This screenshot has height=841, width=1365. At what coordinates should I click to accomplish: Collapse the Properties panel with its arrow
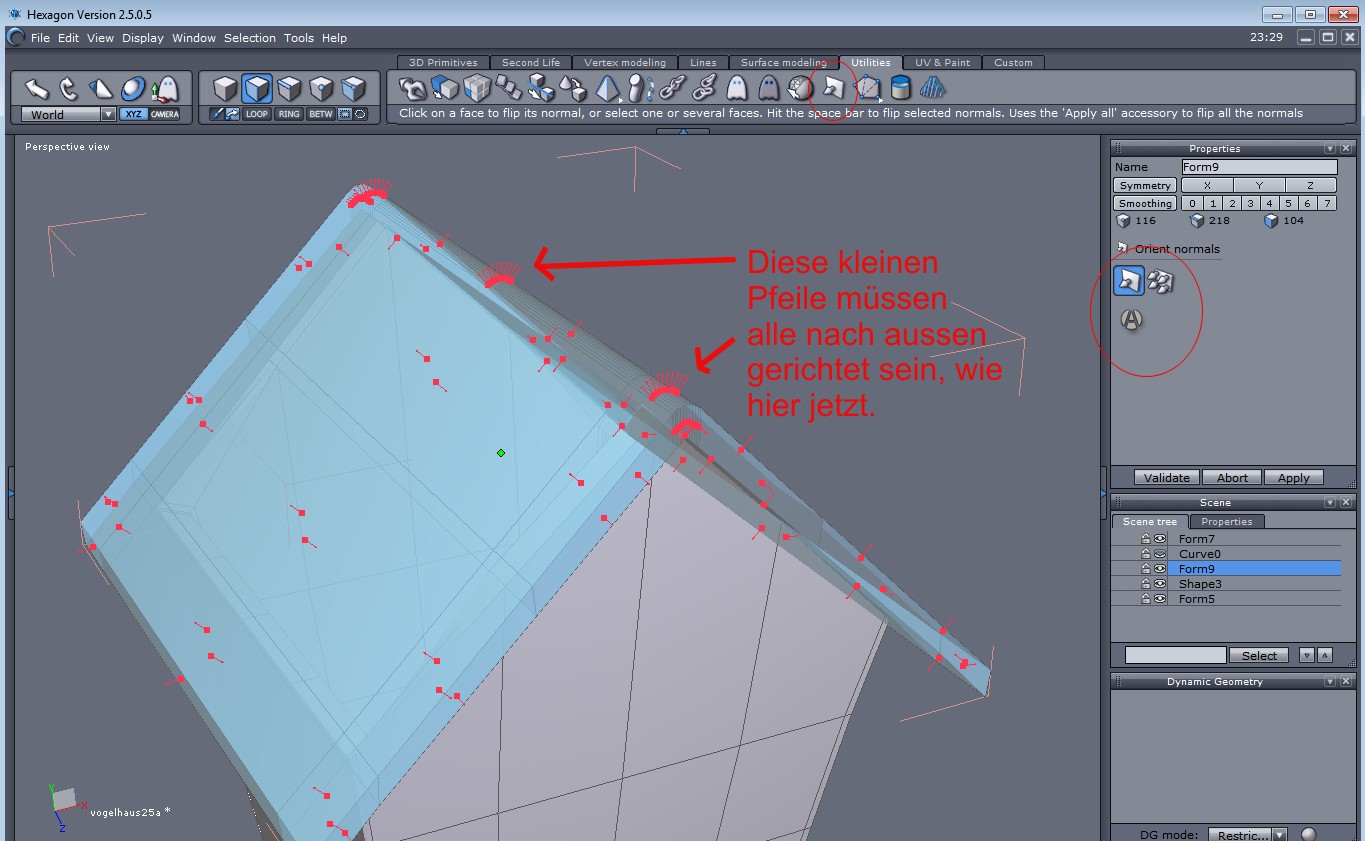pos(1330,148)
